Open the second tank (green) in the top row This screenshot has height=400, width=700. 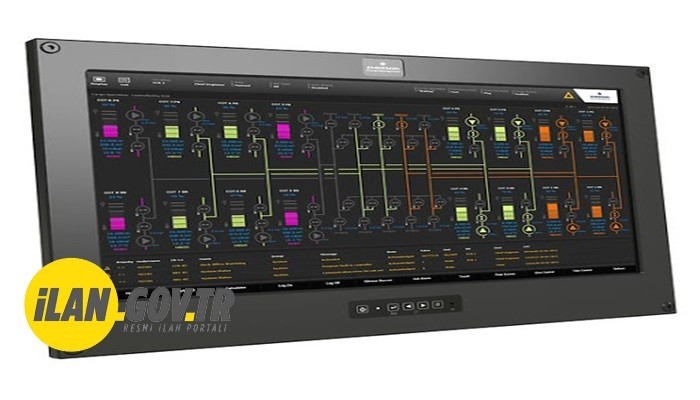[x=172, y=131]
